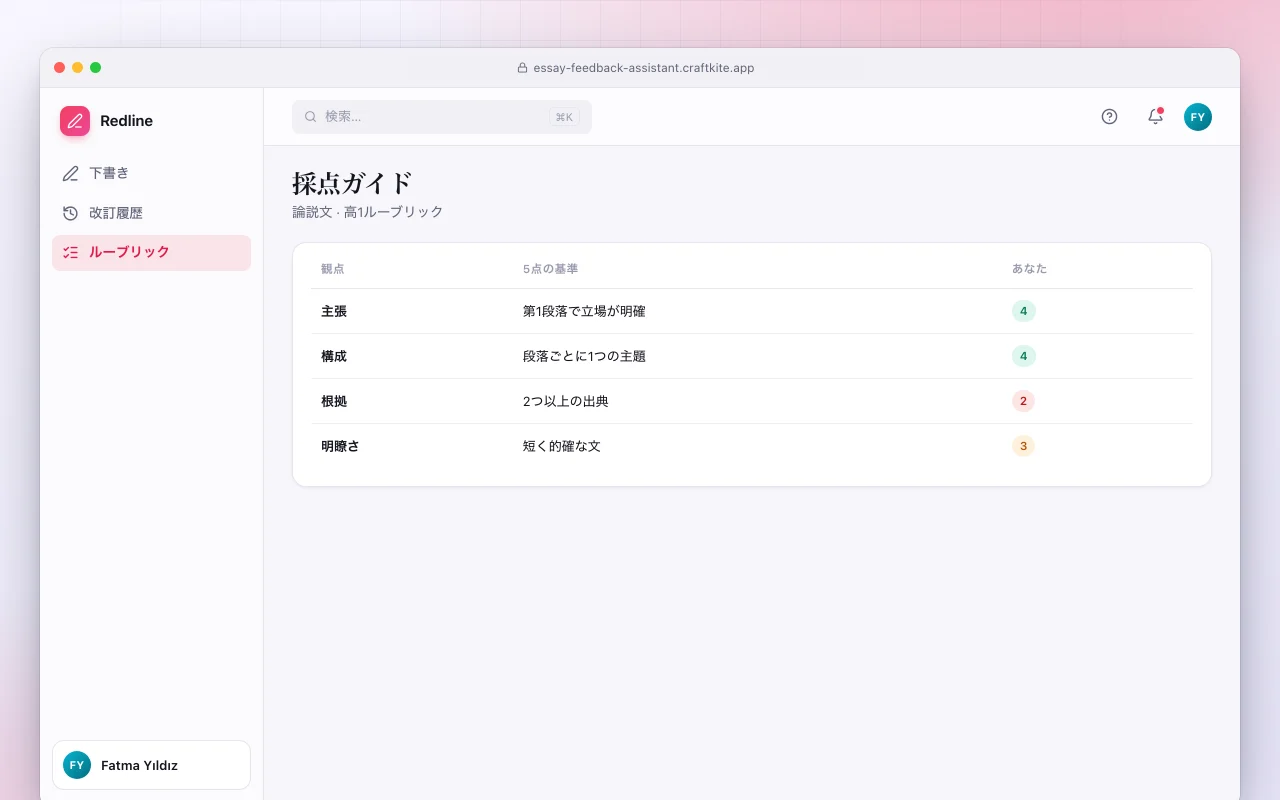Viewport: 1280px width, 800px height.
Task: Click the Redline app name
Action: tap(127, 121)
